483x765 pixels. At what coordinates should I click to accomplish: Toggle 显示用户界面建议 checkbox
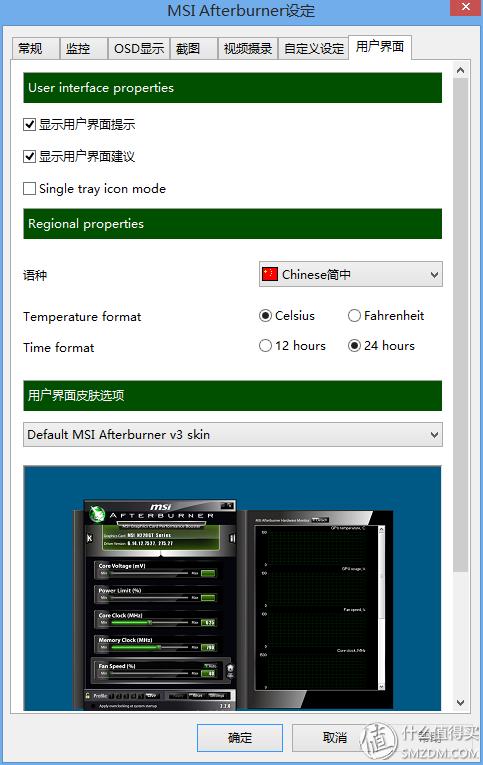click(x=30, y=157)
